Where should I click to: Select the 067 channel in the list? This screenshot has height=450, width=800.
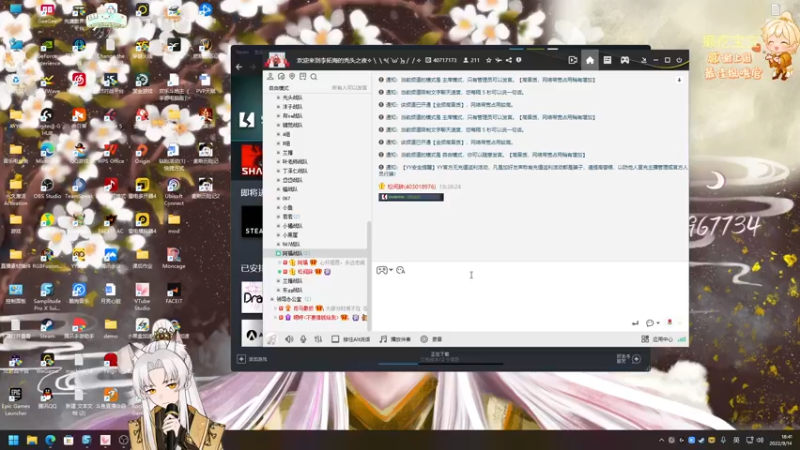click(286, 198)
